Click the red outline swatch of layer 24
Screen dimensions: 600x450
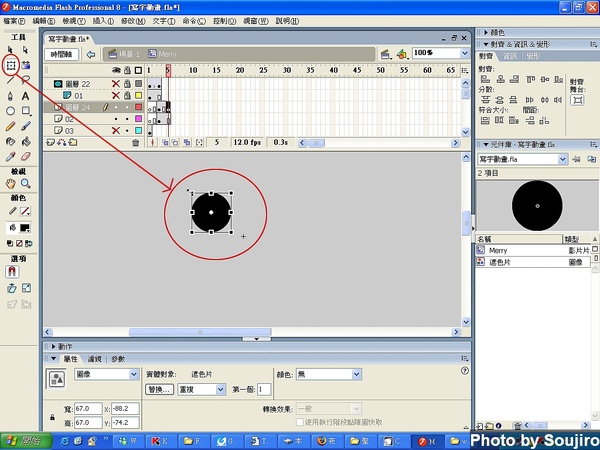[x=139, y=107]
